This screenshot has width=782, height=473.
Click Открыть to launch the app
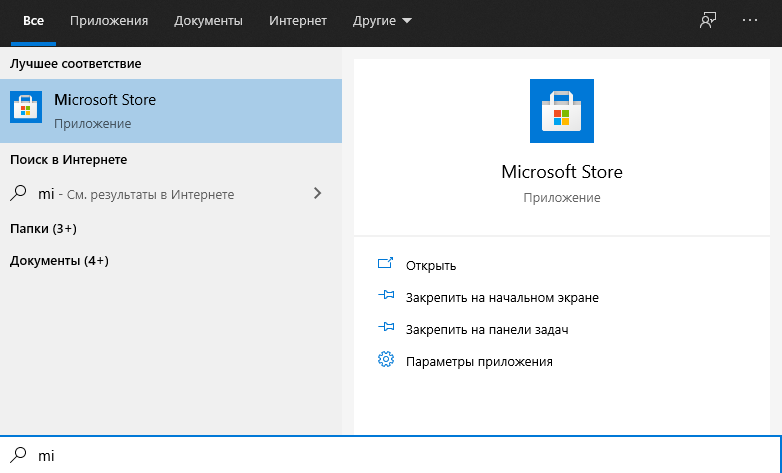(431, 265)
